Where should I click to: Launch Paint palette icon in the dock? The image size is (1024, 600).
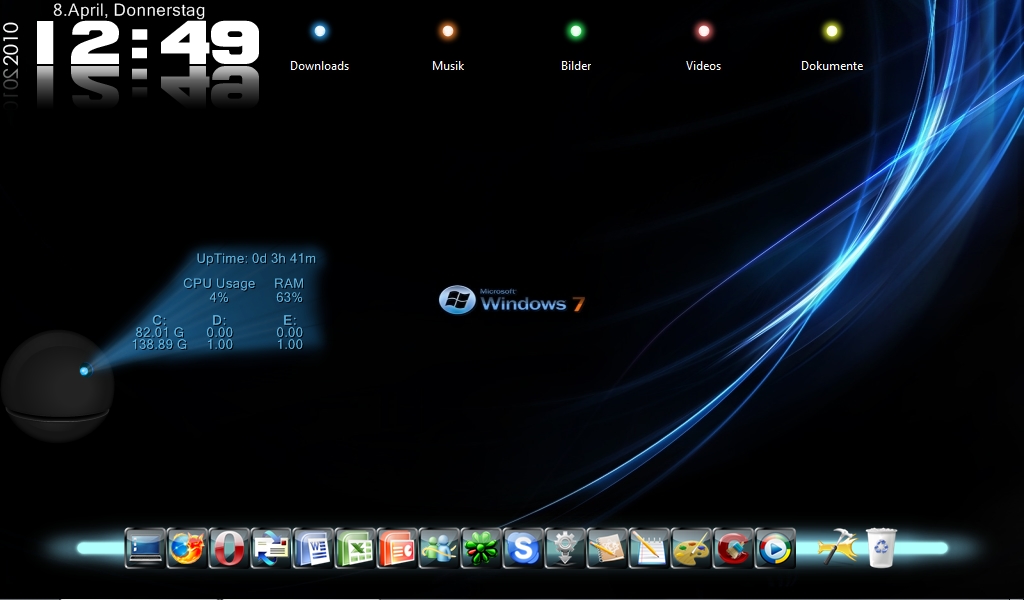[691, 548]
